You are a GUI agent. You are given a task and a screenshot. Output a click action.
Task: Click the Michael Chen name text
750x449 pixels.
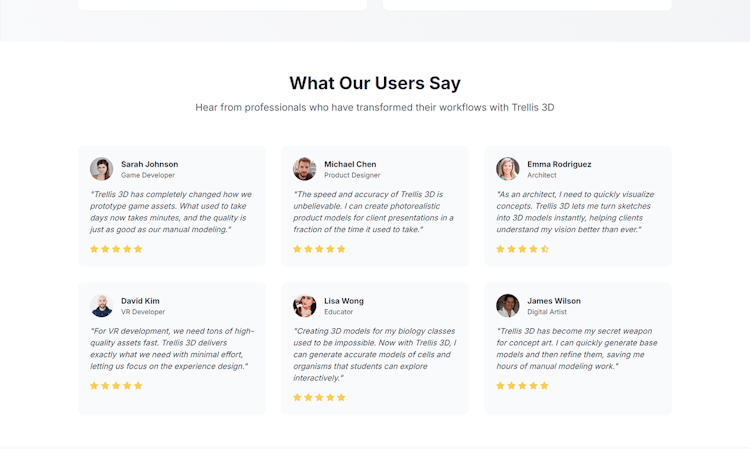350,164
